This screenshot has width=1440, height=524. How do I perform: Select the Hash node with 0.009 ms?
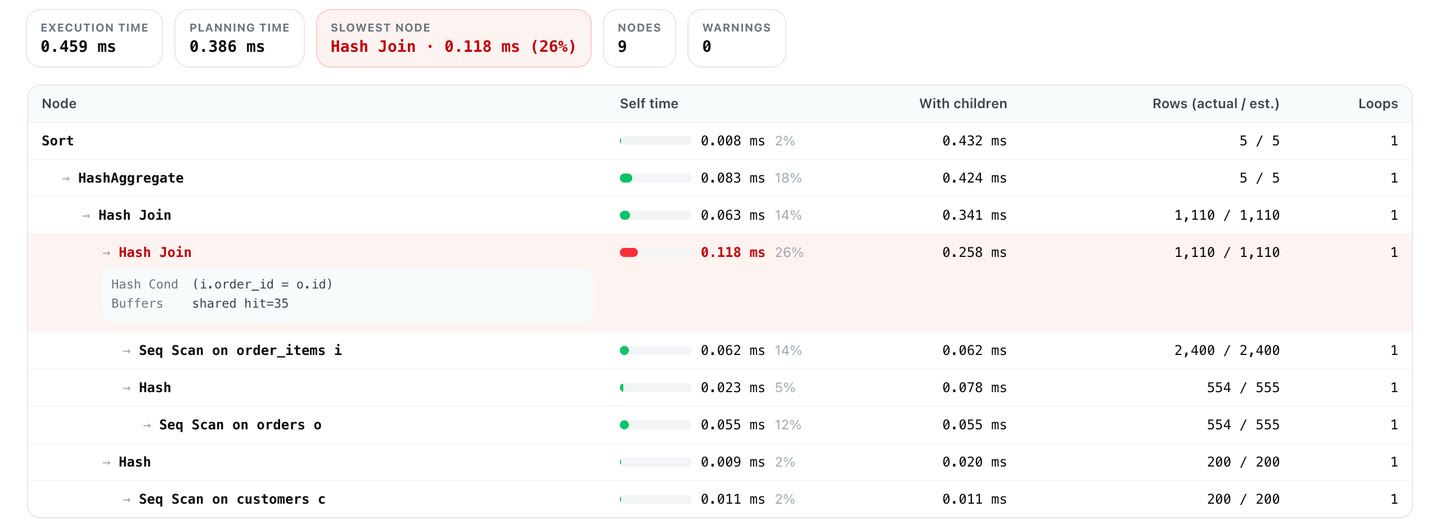point(720,461)
